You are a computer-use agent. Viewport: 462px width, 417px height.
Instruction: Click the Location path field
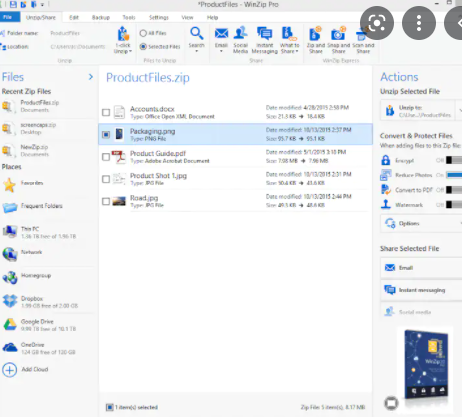[x=78, y=47]
